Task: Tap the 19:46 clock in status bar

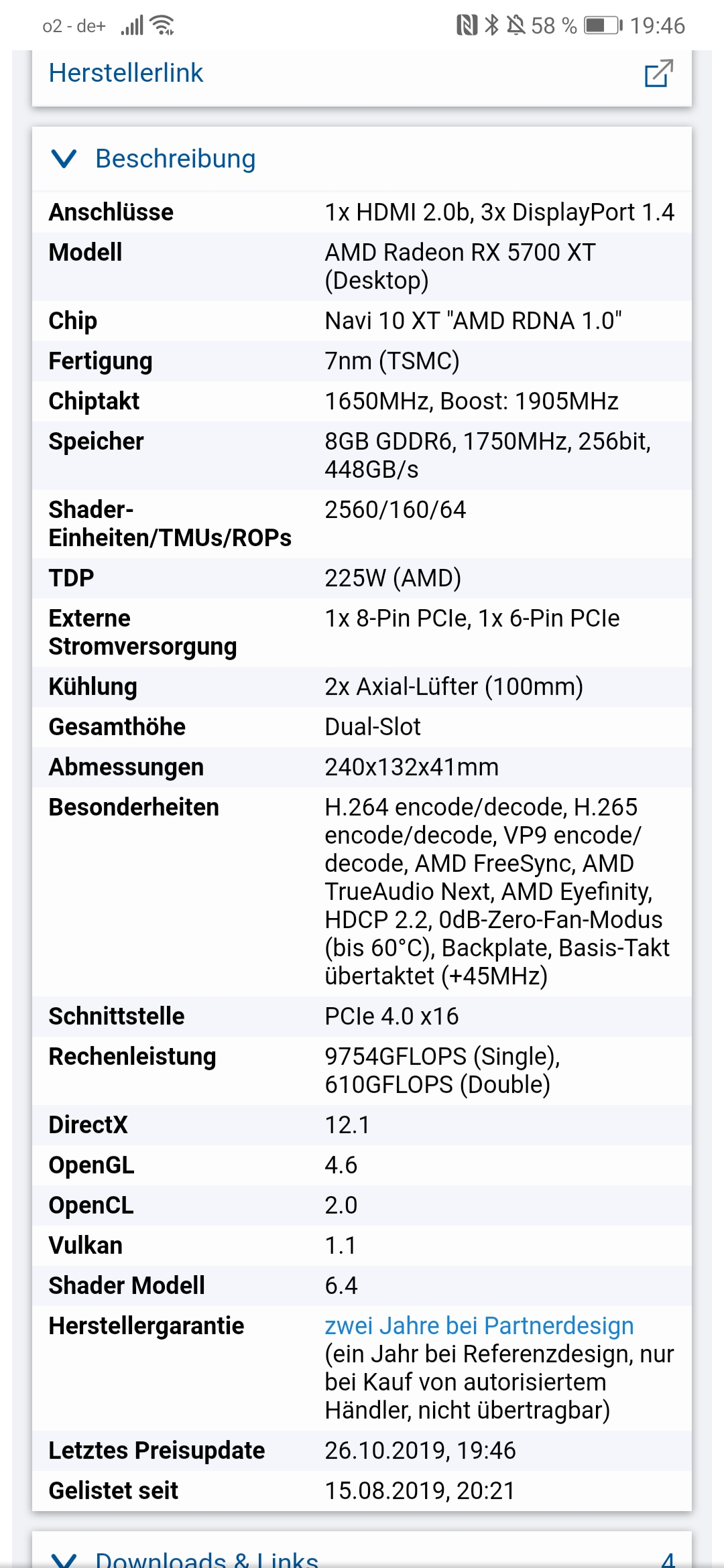Action: 657,25
